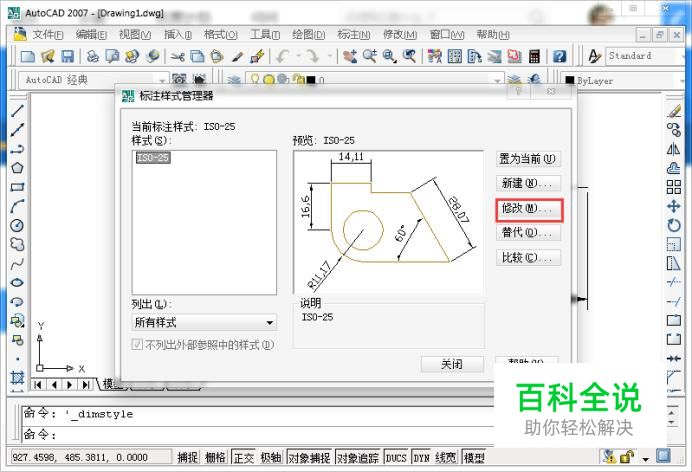The height and width of the screenshot is (472, 692).
Task: Toggle 模型 model space button
Action: (474, 457)
